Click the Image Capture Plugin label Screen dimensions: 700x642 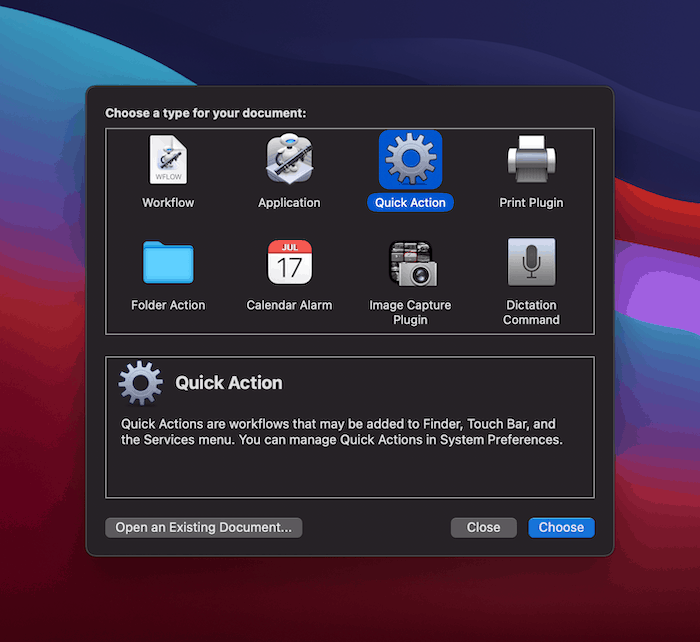410,312
